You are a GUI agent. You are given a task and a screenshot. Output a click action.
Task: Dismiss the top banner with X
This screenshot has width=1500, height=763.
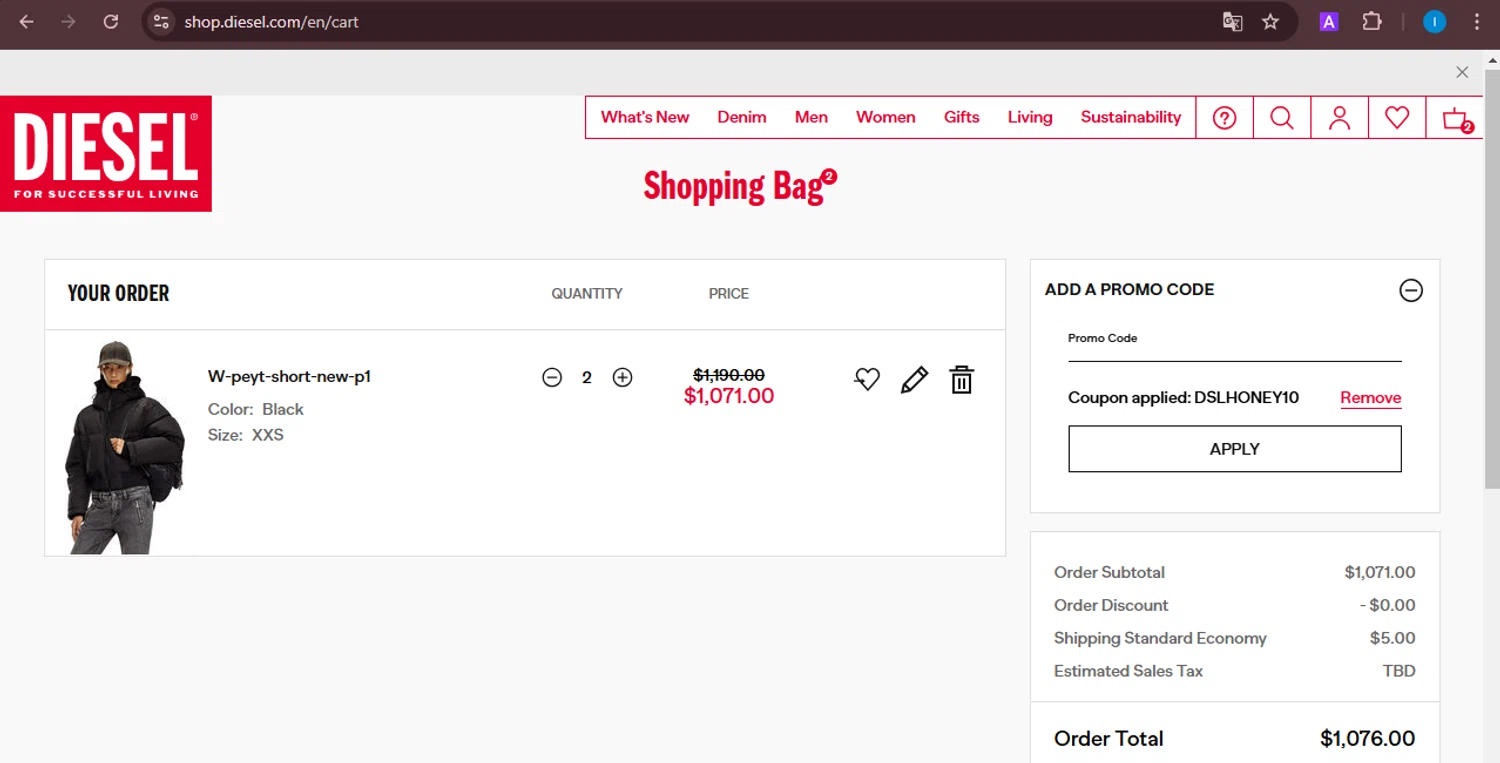1462,72
